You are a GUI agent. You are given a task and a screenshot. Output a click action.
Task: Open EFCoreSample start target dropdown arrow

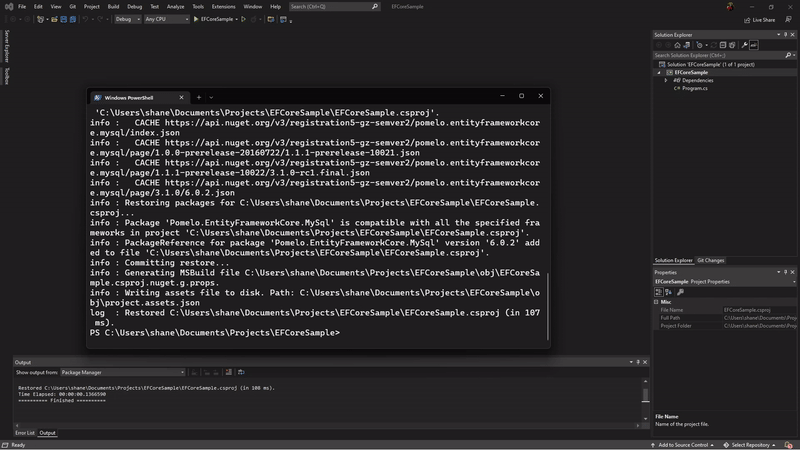[x=237, y=19]
